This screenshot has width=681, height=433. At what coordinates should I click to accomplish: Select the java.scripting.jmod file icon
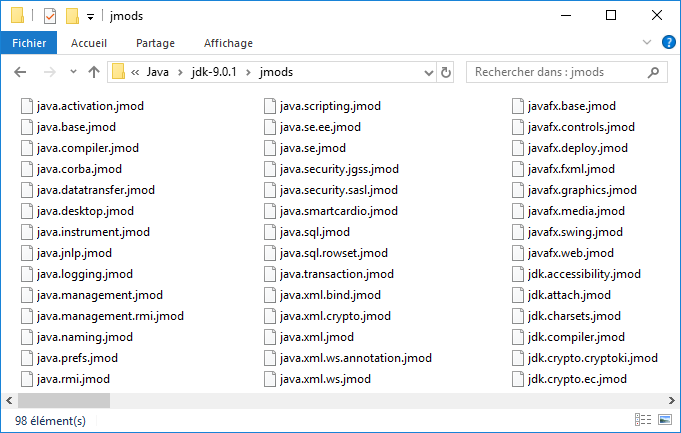click(x=270, y=106)
